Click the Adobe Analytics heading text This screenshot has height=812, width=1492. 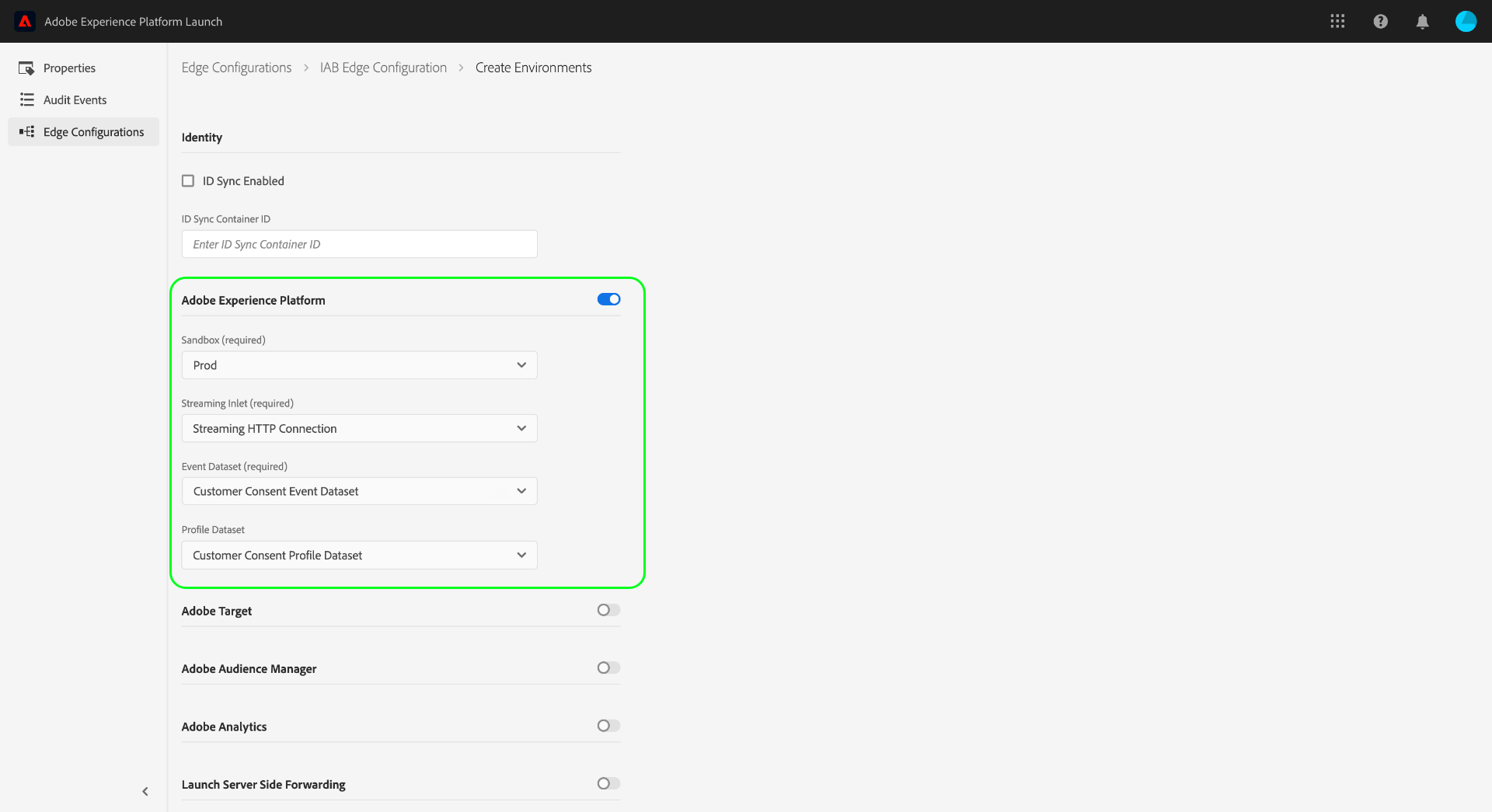[224, 727]
